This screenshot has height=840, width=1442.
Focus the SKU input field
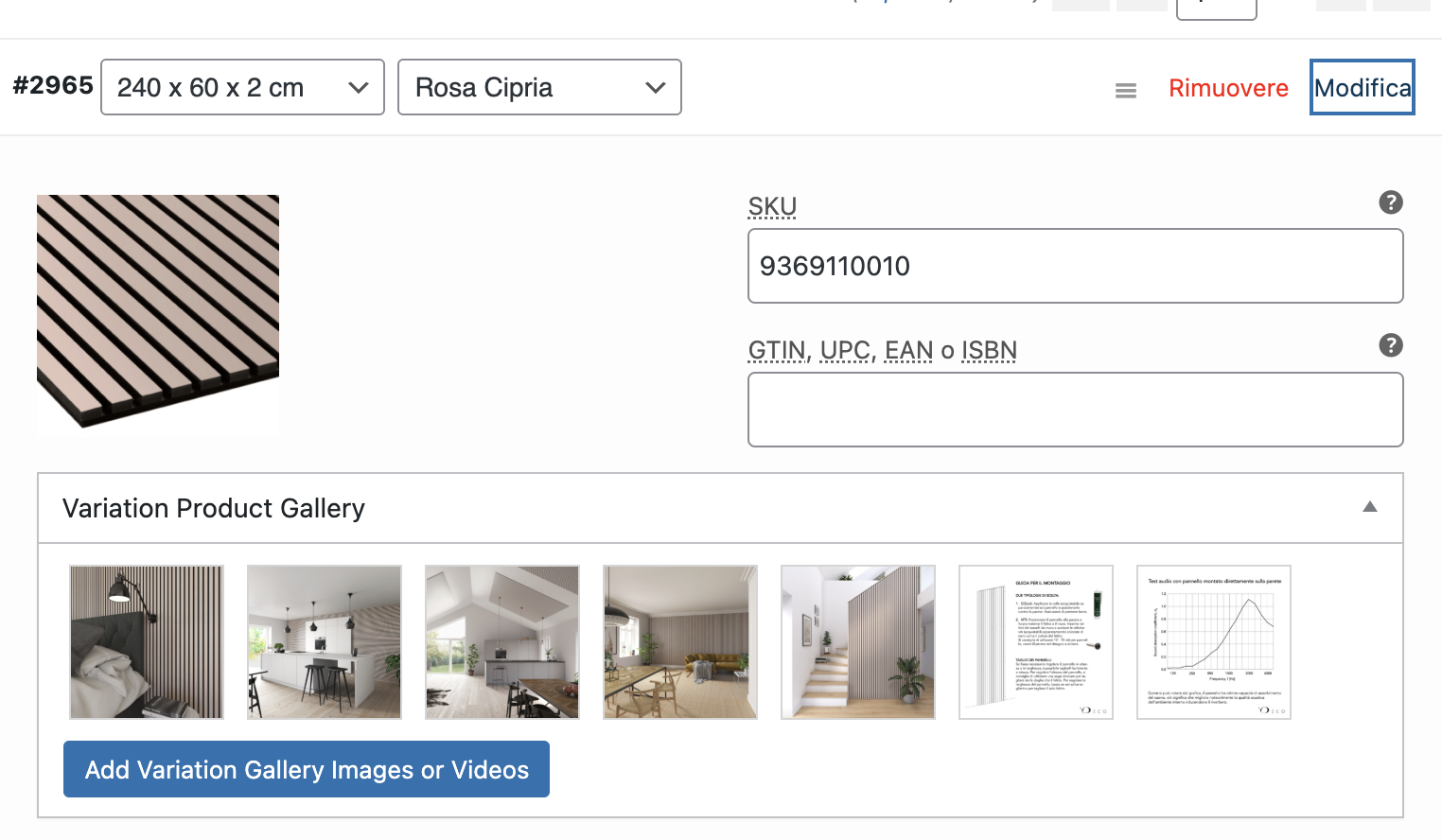click(x=1075, y=266)
